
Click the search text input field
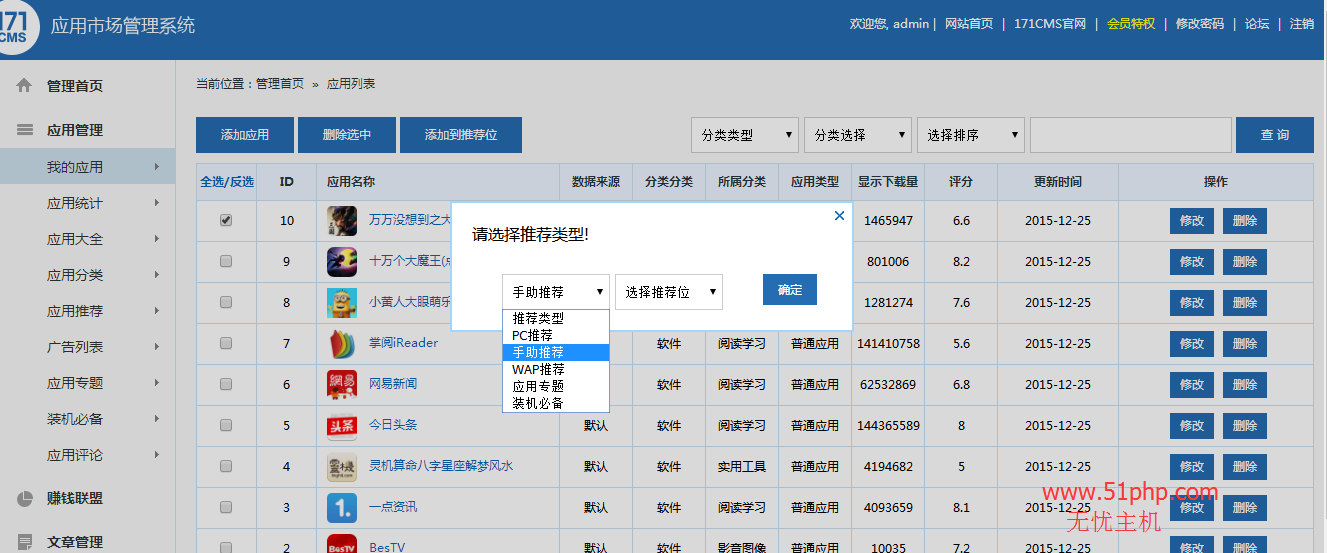click(x=1130, y=135)
